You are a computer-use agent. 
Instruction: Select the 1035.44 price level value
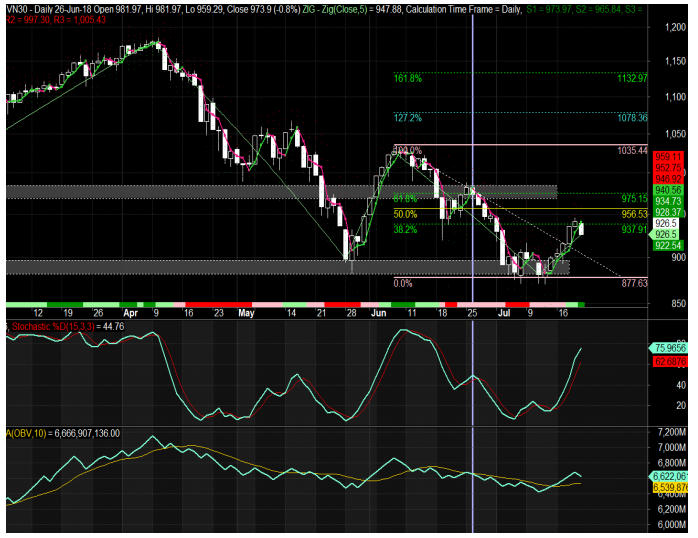point(632,150)
